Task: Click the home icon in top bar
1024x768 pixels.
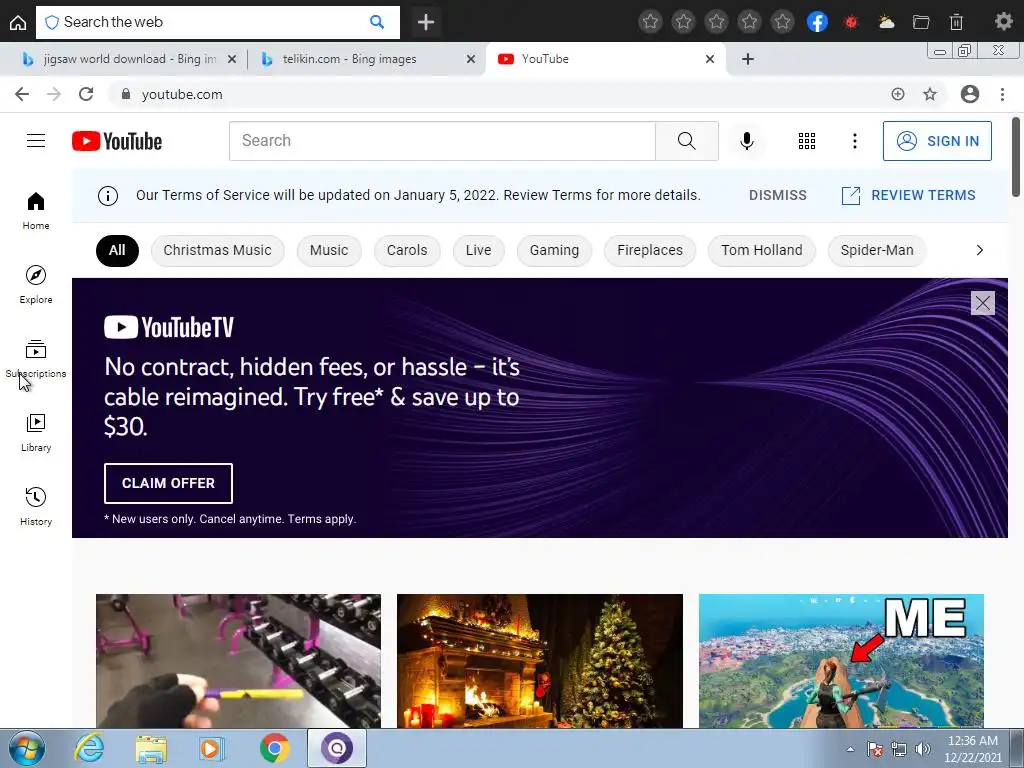Action: pyautogui.click(x=18, y=22)
